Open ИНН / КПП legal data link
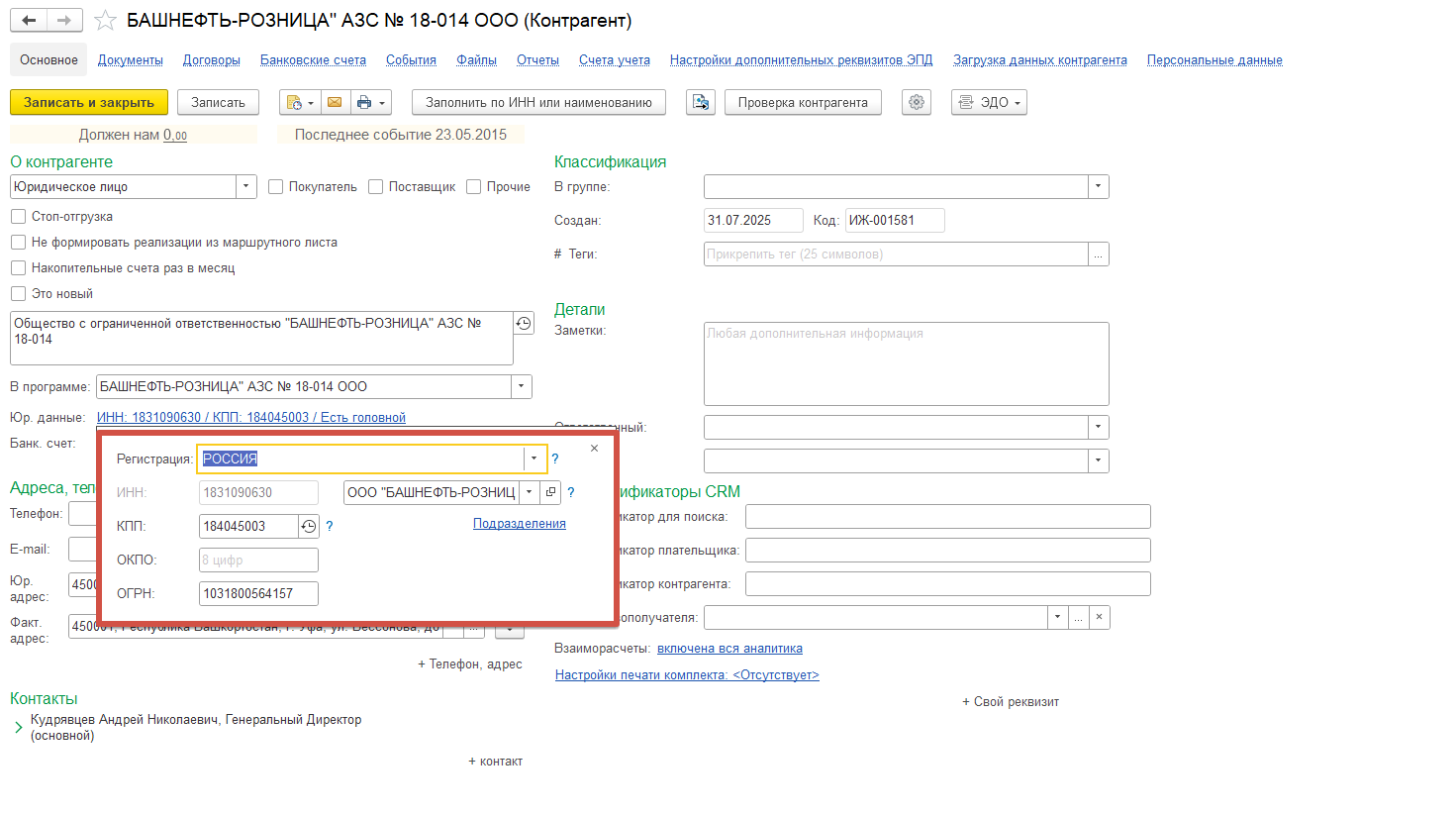This screenshot has width=1456, height=816. (x=251, y=418)
